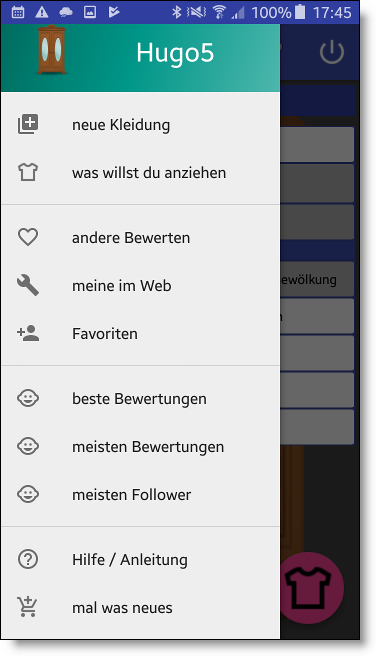The image size is (376, 656).
Task: Tap the wardrobe avatar icon
Action: point(51,50)
